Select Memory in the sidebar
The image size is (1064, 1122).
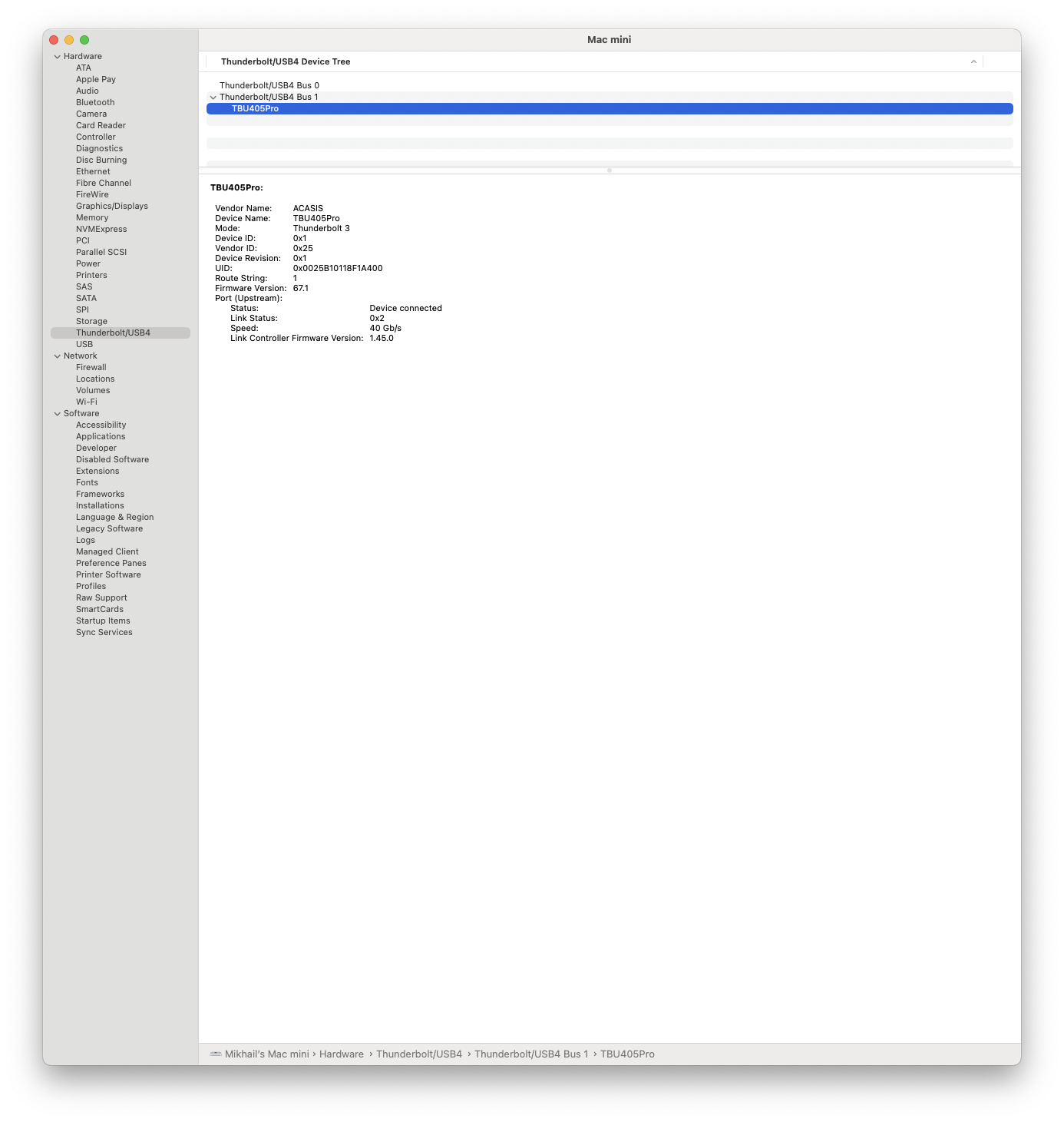click(92, 218)
